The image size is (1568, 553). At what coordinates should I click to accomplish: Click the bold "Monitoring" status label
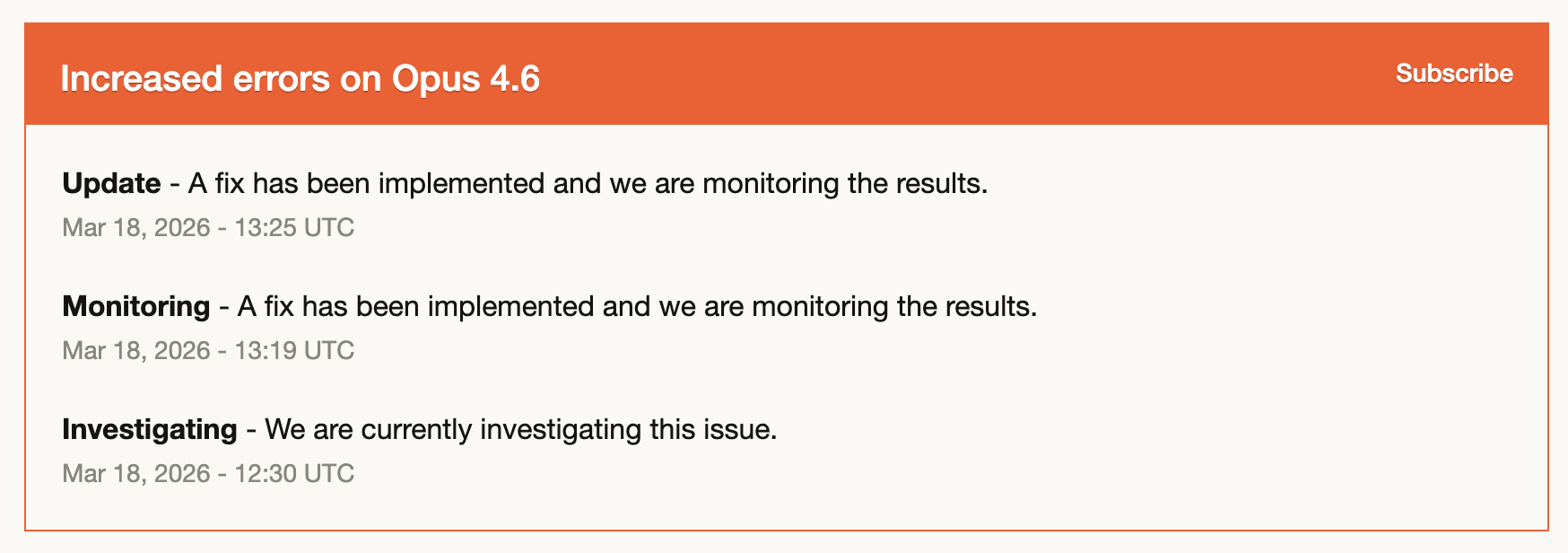(135, 306)
